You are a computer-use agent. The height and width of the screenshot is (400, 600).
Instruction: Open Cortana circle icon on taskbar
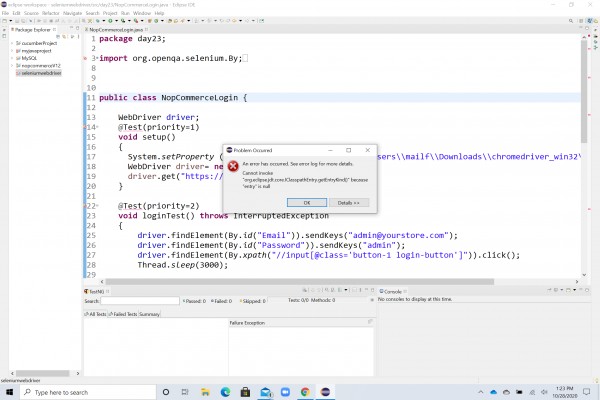(166, 392)
